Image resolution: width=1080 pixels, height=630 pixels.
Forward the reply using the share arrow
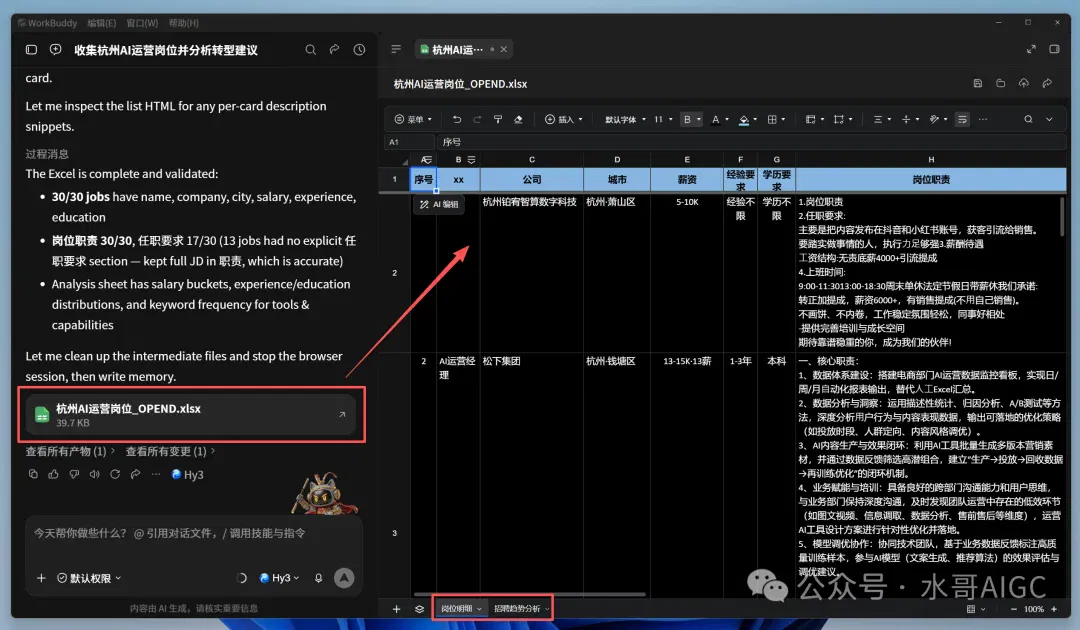click(136, 474)
